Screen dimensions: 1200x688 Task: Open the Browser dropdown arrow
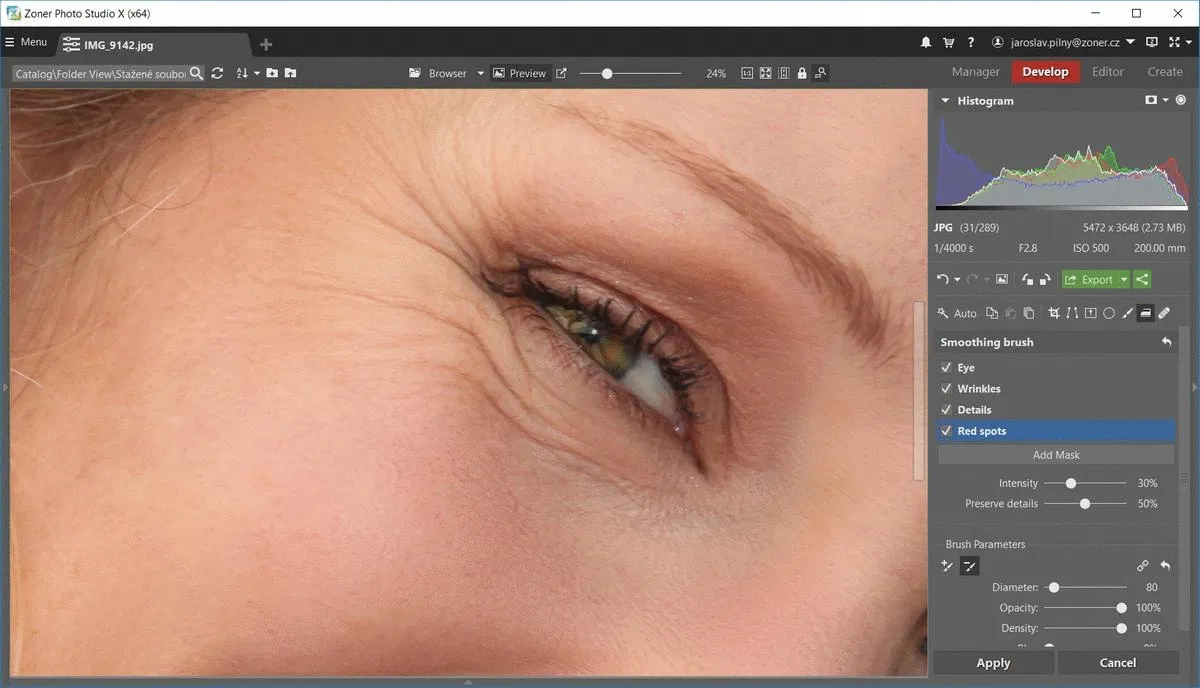pos(480,73)
